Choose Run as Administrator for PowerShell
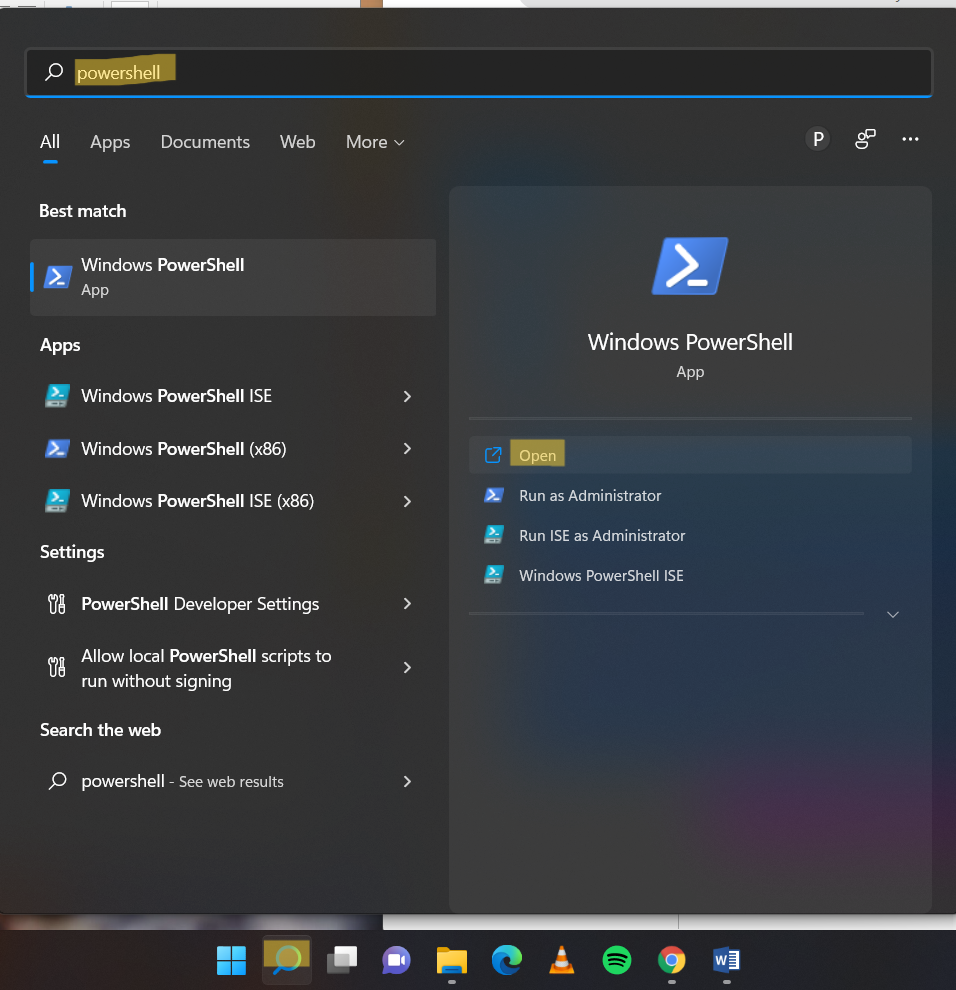 pos(590,495)
